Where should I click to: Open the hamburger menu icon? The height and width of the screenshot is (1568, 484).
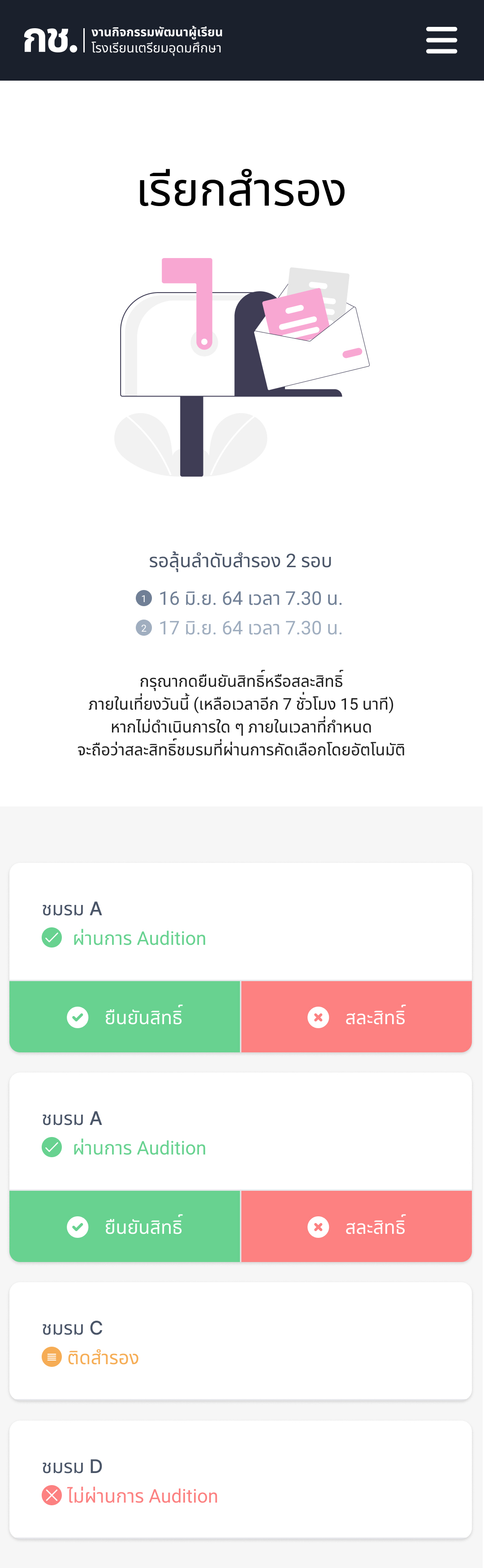[441, 40]
